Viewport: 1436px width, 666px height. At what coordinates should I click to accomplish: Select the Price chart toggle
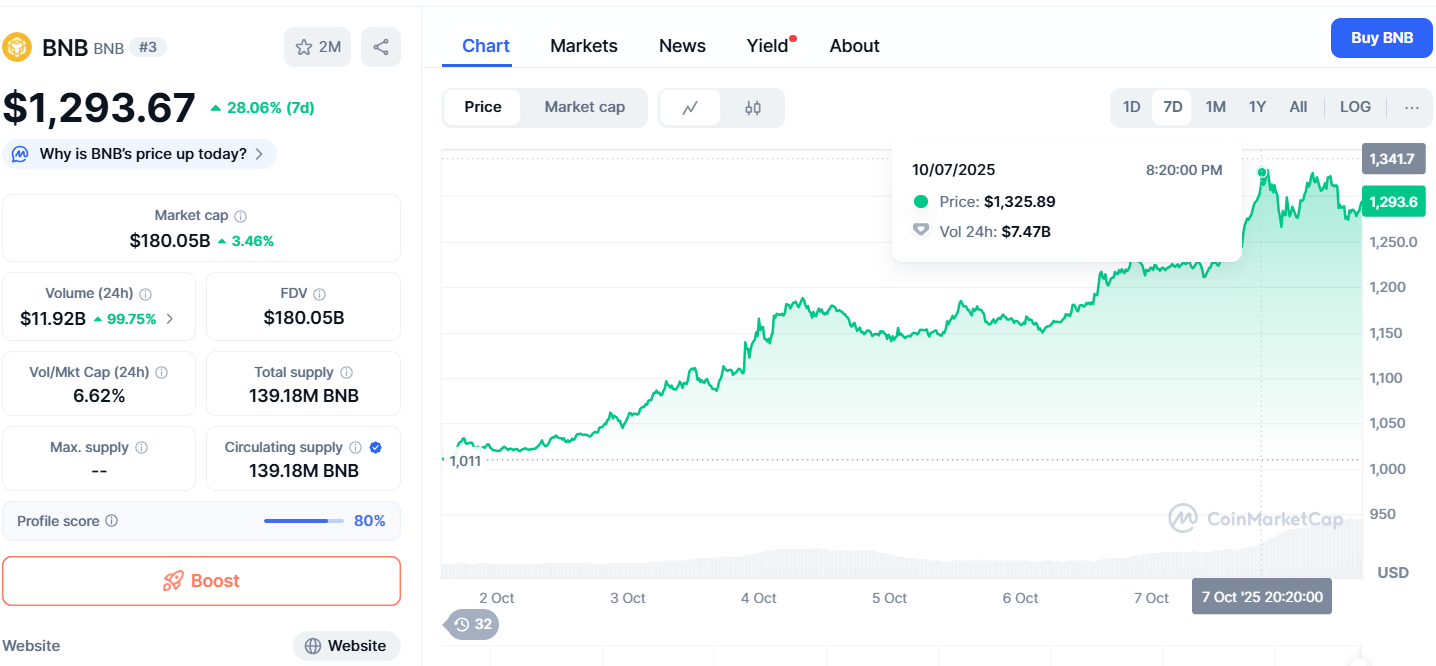coord(483,107)
